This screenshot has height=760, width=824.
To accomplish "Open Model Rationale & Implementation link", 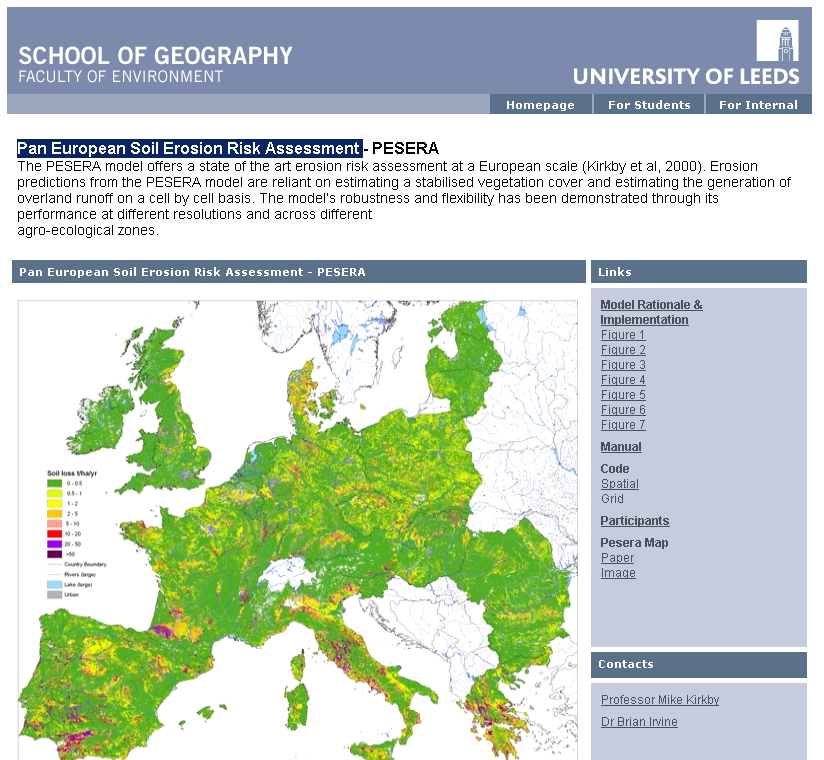I will pos(651,312).
